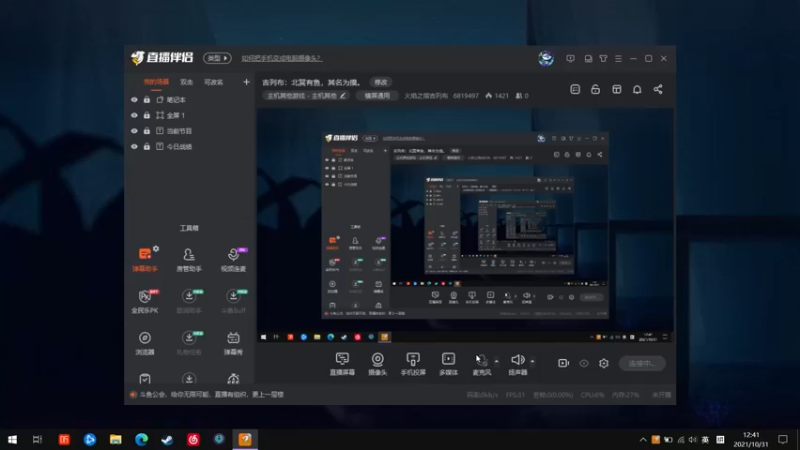Open the 浏览器 tool

[145, 343]
